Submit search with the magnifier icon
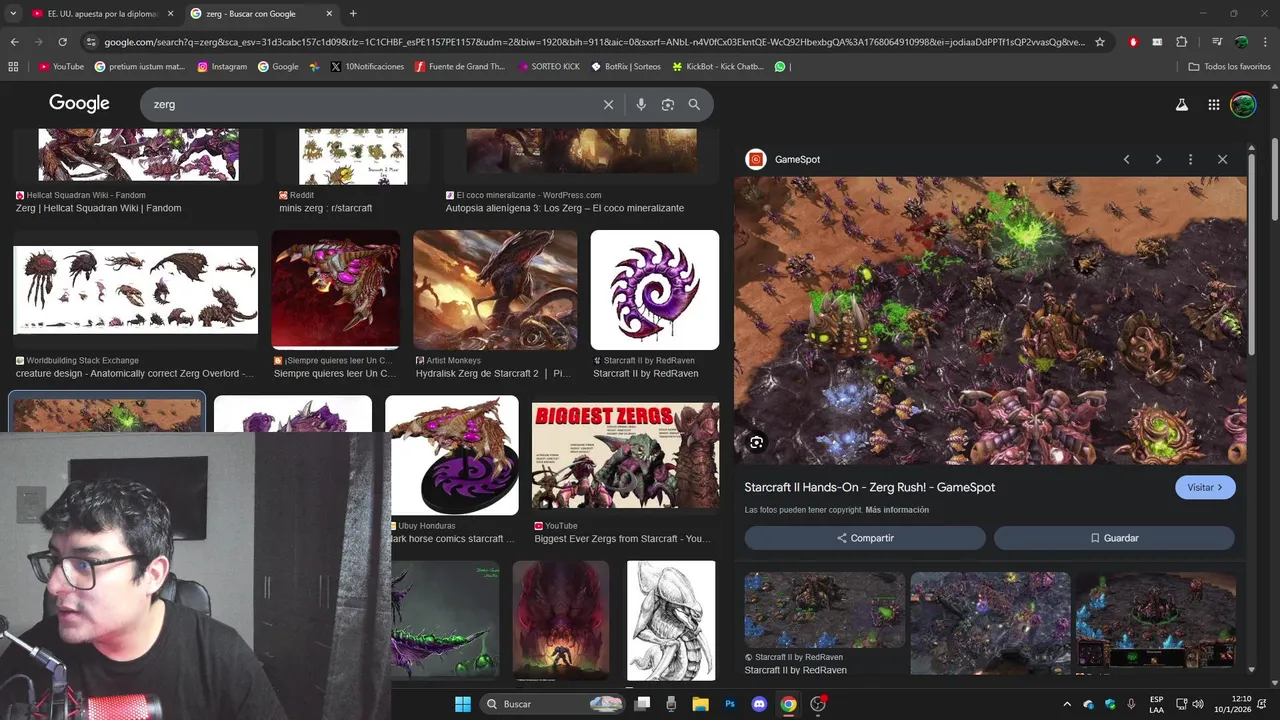The image size is (1280, 720). 694,104
